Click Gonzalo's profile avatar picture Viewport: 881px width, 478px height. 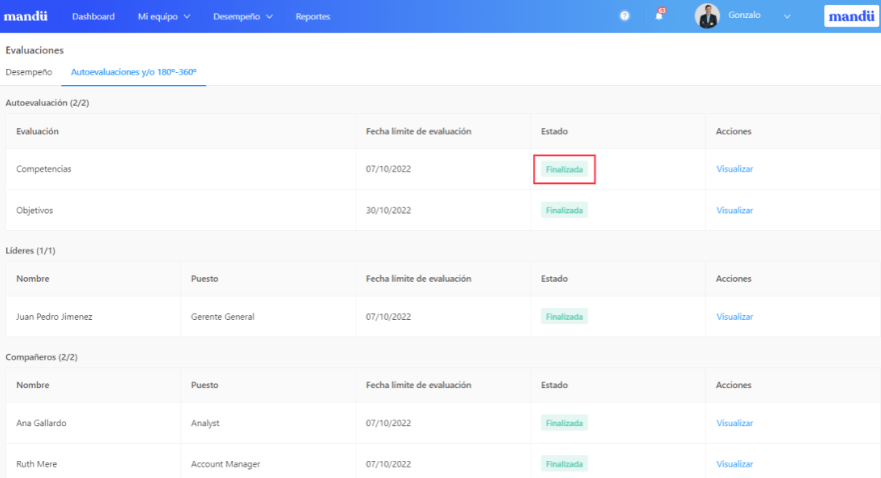[x=707, y=16]
